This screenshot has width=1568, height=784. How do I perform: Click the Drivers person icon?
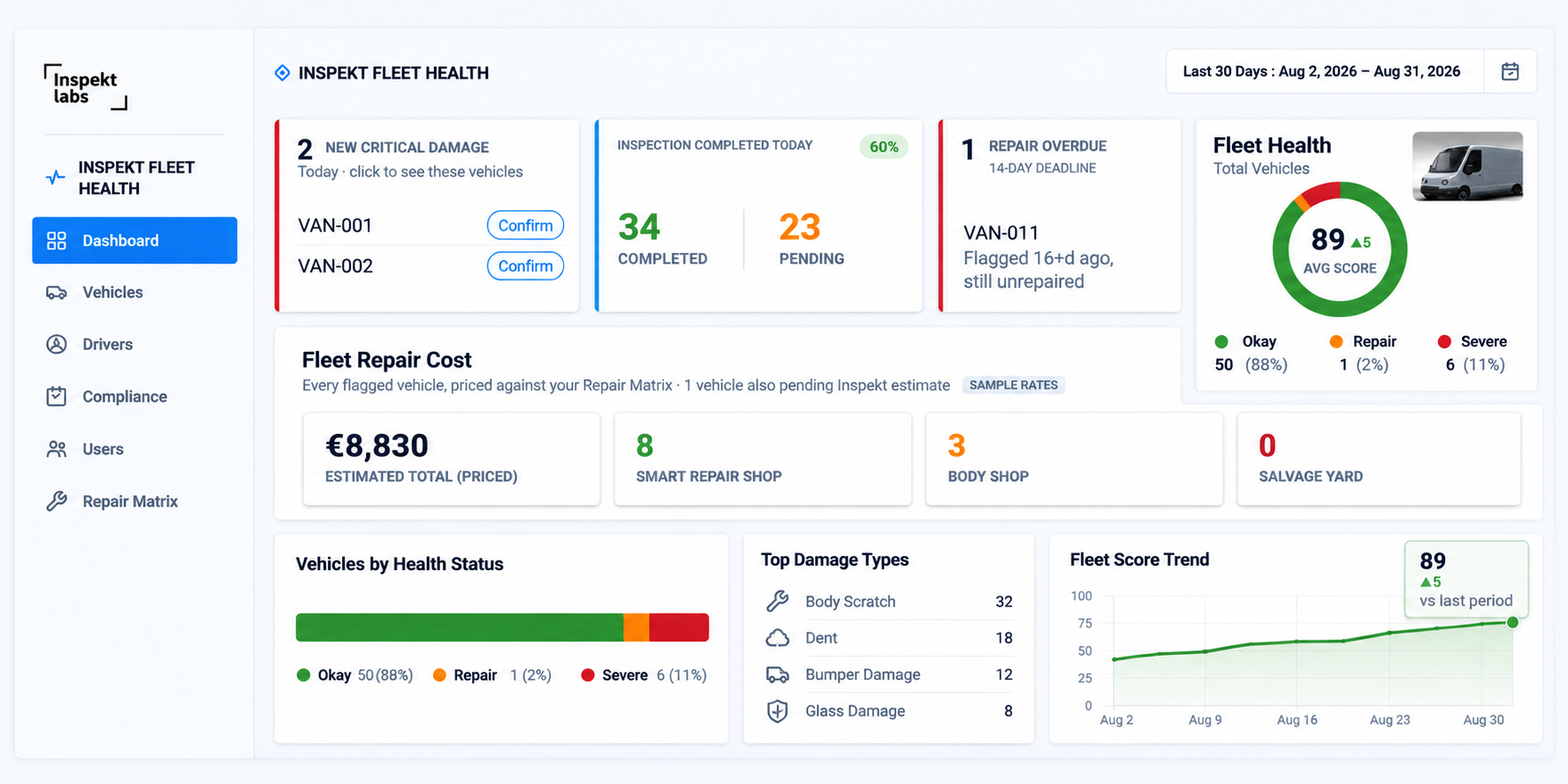pos(57,345)
